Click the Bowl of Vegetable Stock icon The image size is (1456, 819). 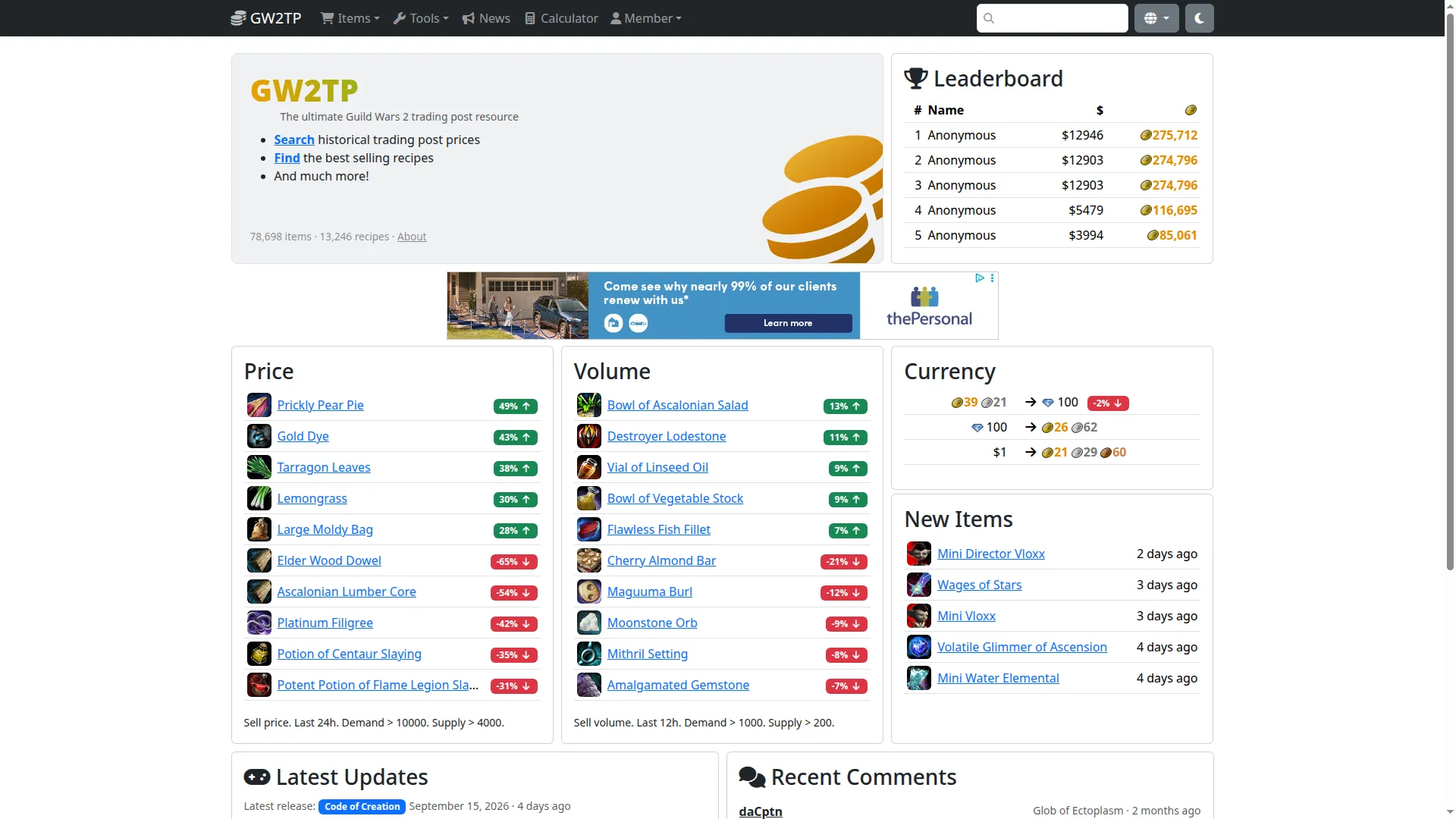pos(588,498)
